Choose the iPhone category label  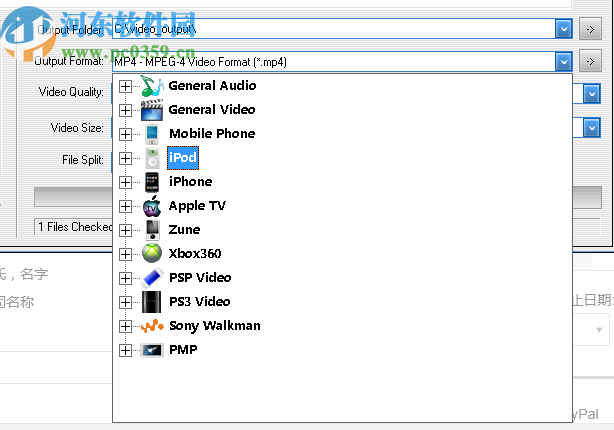click(191, 182)
